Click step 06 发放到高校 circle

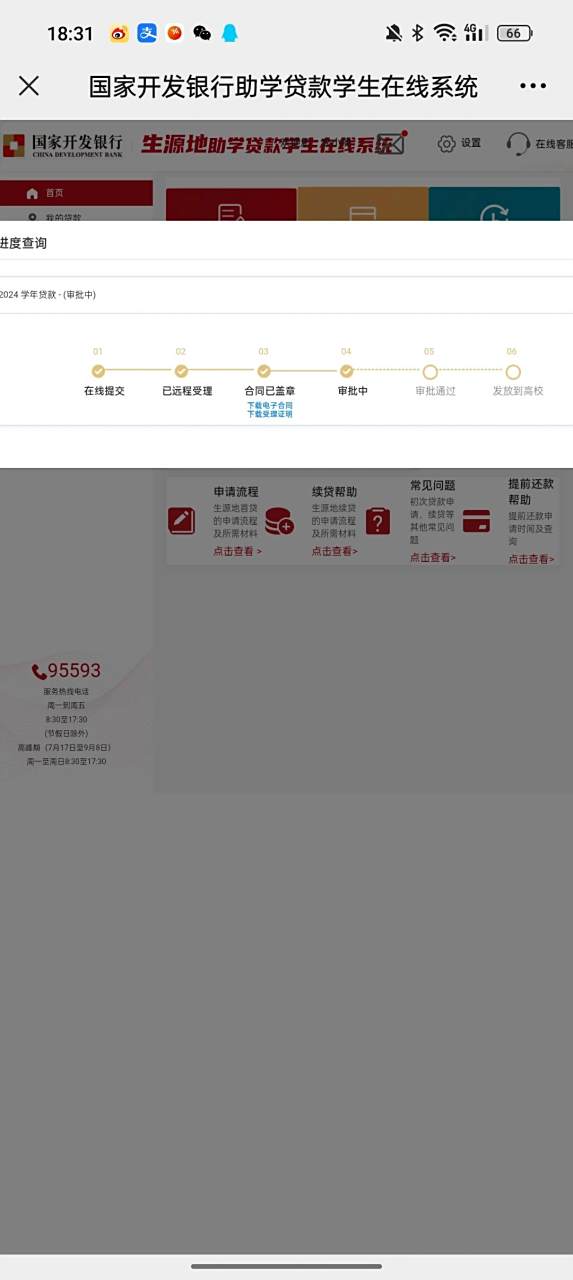point(513,371)
